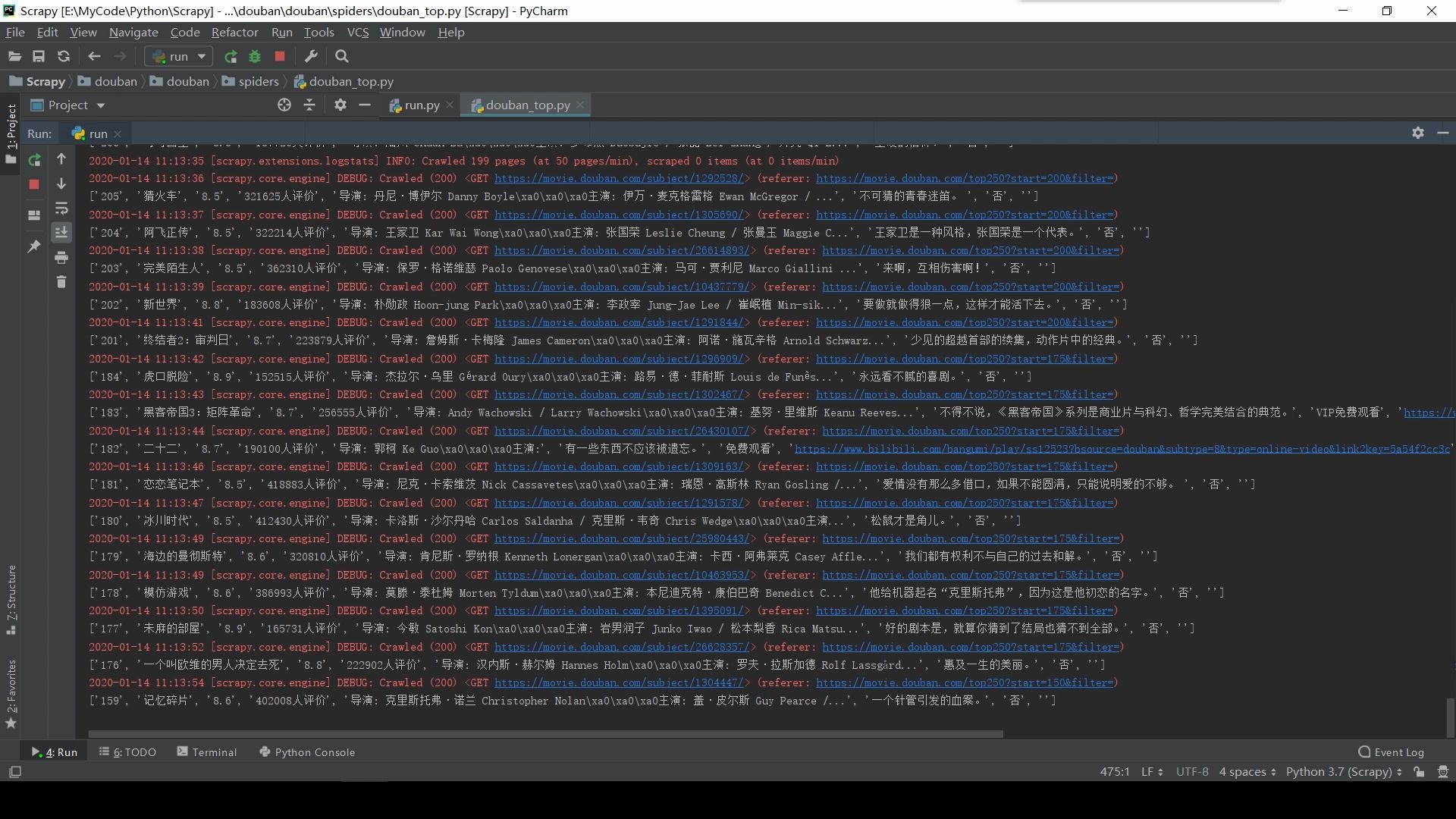Change indent setting 4 spaces

click(1247, 772)
